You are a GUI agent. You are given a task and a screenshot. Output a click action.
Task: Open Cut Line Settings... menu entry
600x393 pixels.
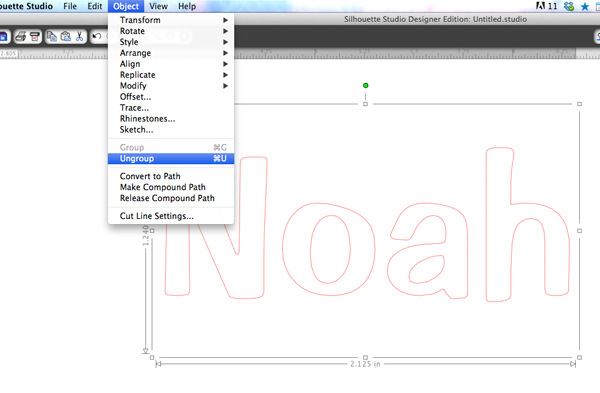171,216
